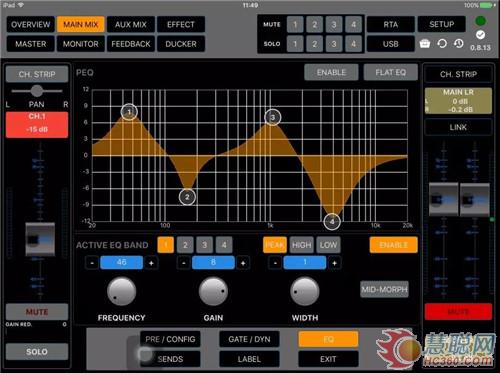Click the CH.1 fader handle
500x373 pixels.
click(40, 239)
